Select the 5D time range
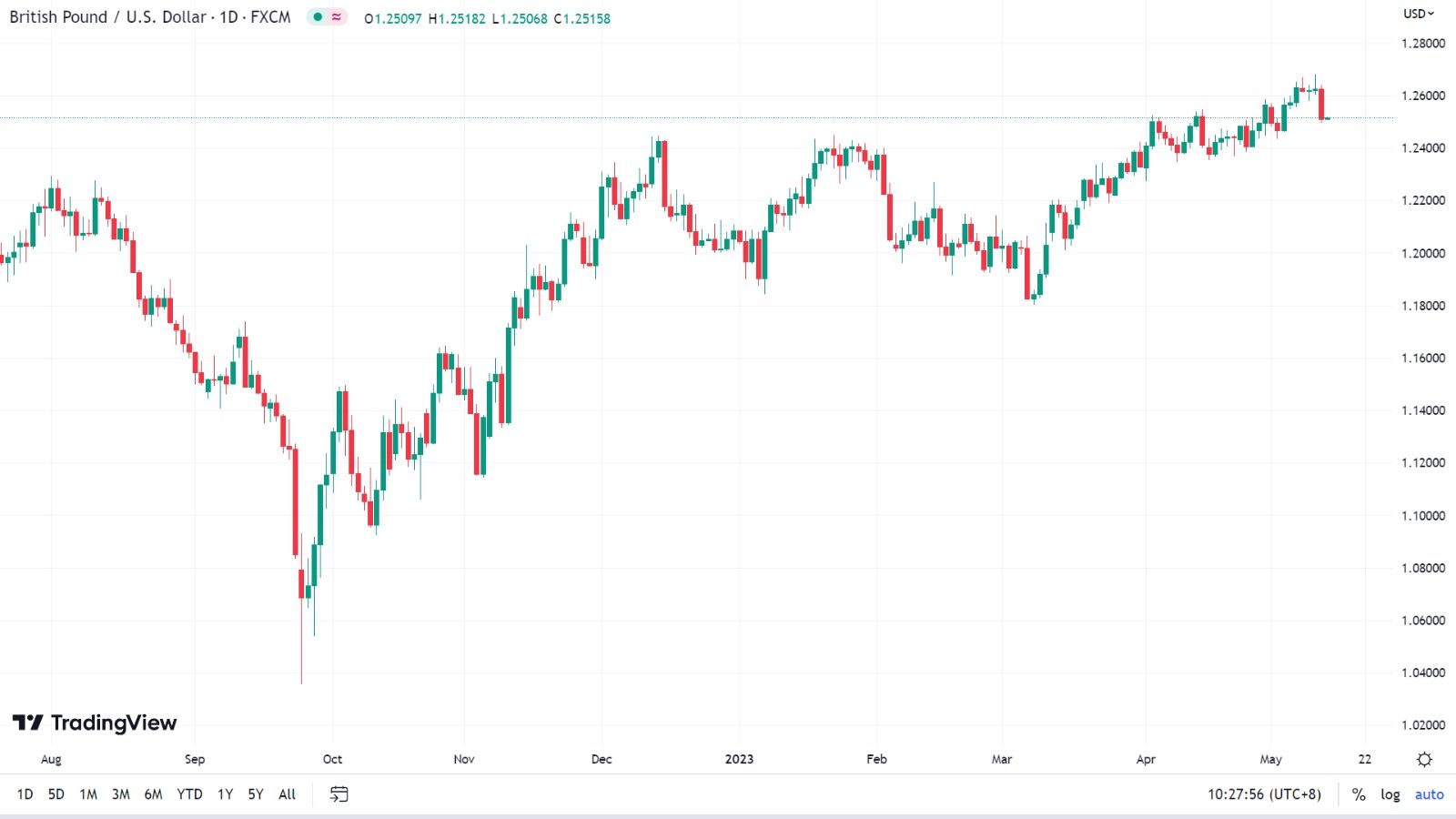The image size is (1456, 819). pos(56,794)
